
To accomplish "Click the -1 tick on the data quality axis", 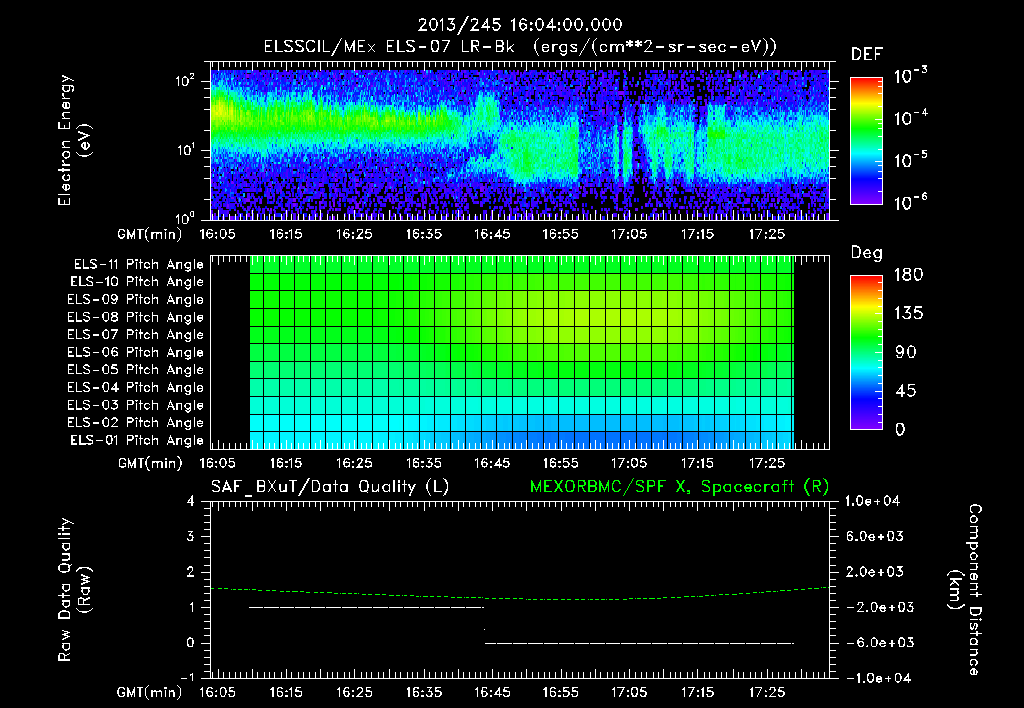I will tap(187, 677).
